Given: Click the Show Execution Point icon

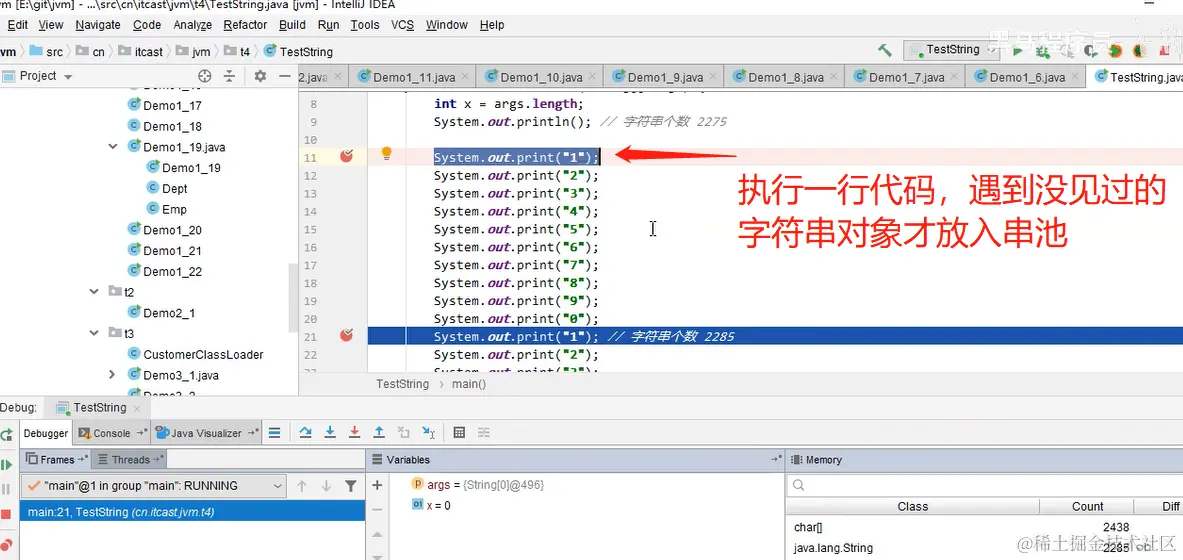Looking at the screenshot, I should (275, 432).
